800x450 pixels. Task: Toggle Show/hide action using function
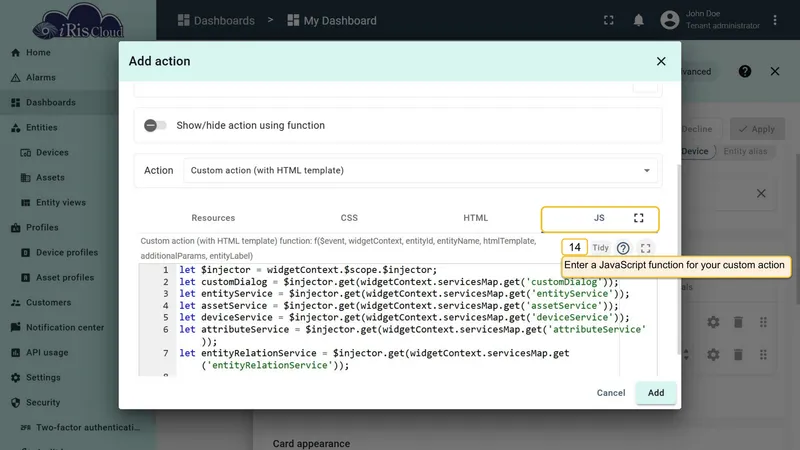pos(155,126)
